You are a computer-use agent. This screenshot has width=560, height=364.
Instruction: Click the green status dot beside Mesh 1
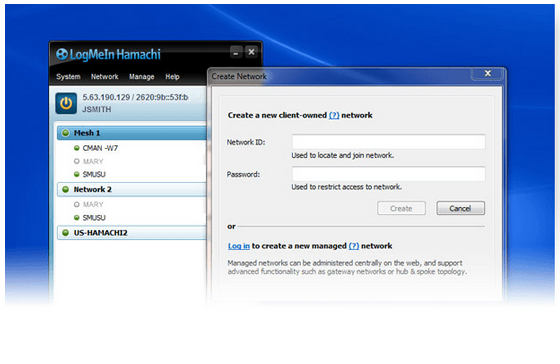pyautogui.click(x=65, y=133)
